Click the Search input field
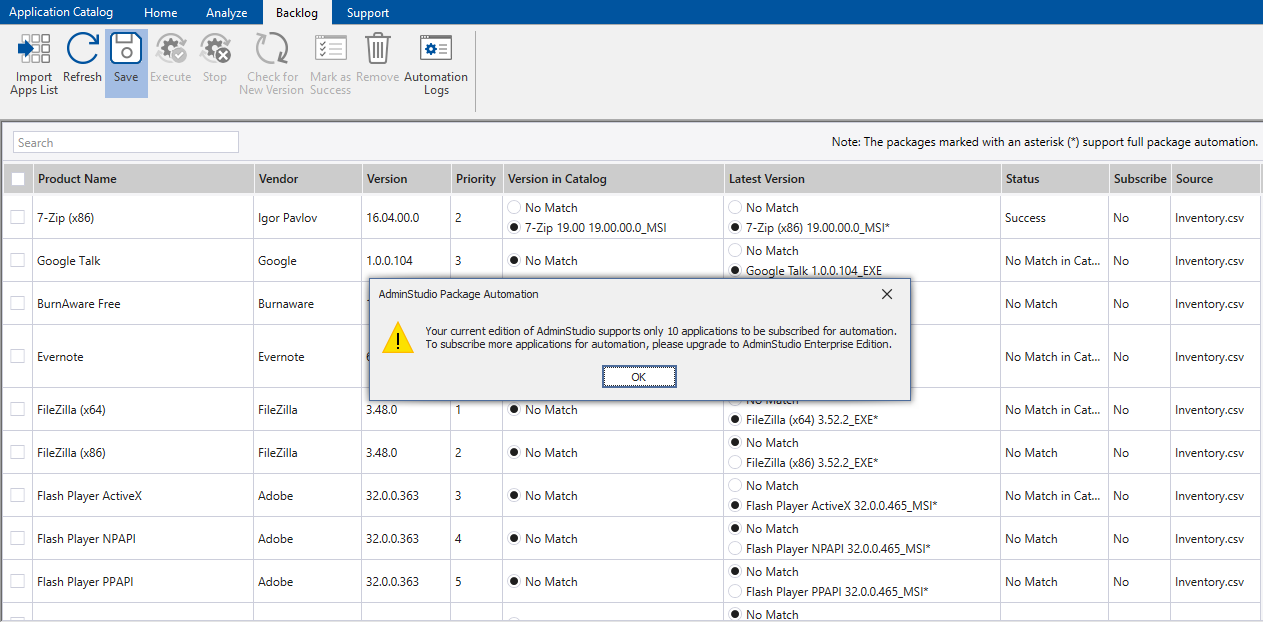The width and height of the screenshot is (1263, 623). [x=126, y=142]
